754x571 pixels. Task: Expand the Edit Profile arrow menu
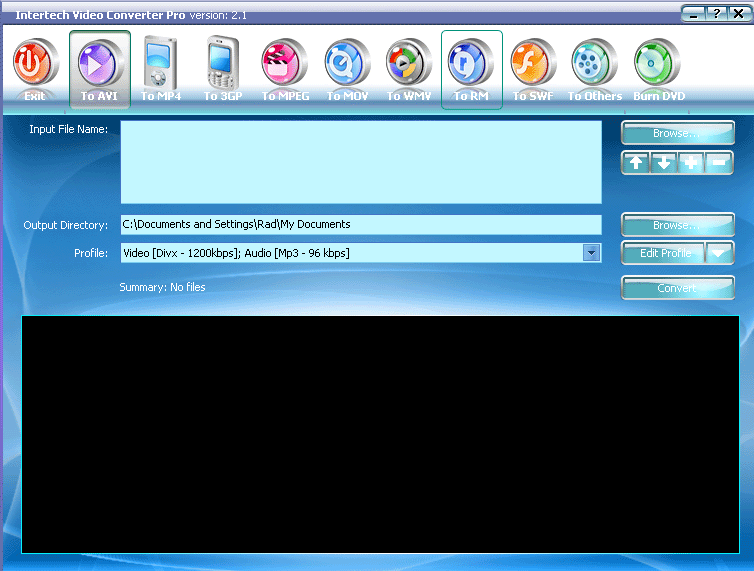[x=719, y=253]
